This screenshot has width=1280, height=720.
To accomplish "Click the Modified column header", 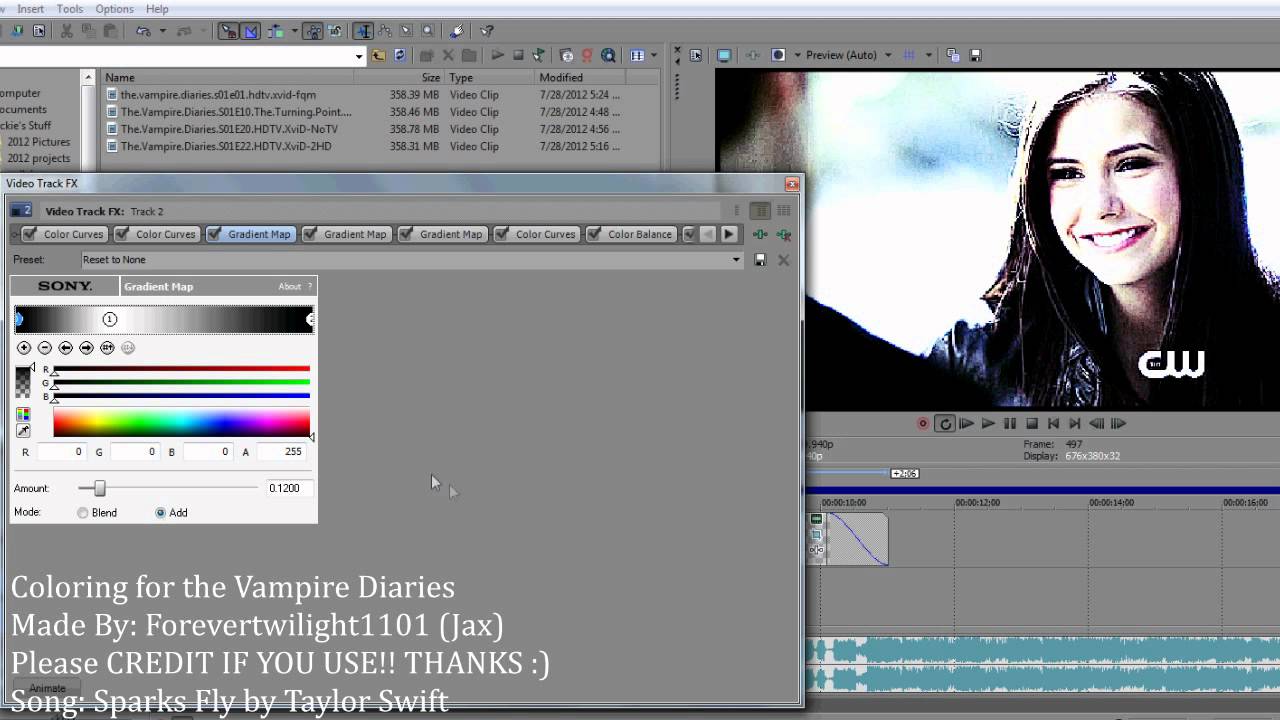I will coord(582,77).
